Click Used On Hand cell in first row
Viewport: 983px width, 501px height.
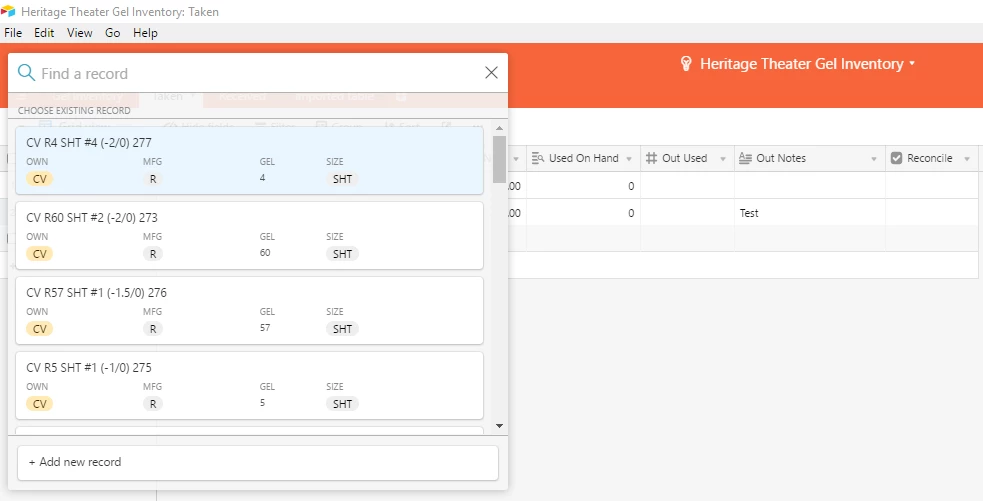(583, 186)
